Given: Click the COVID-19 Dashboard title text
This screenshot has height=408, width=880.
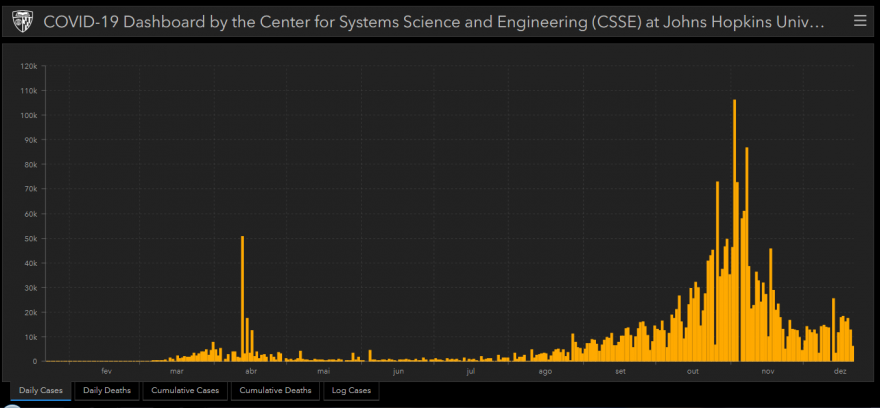Looking at the screenshot, I should click(x=434, y=22).
